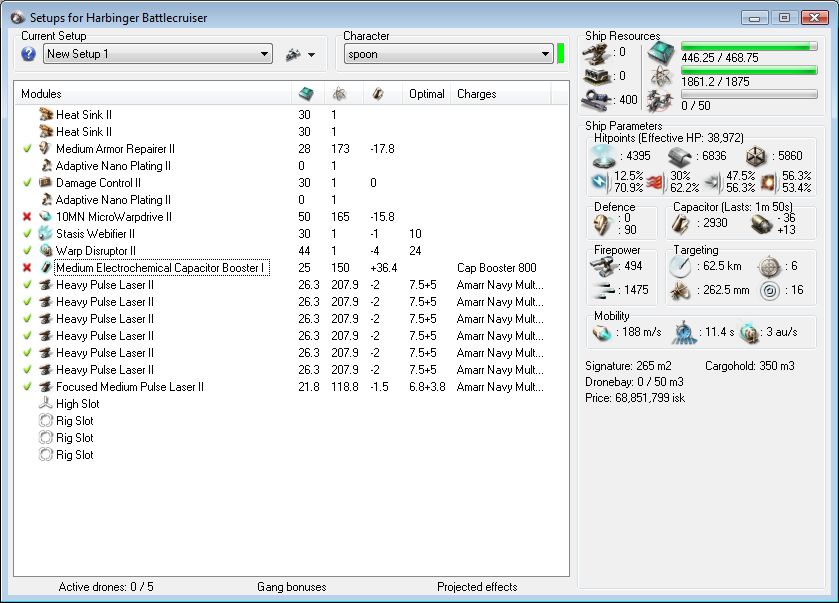Expand the ship icon dropdown arrow
This screenshot has width=839, height=603.
click(x=311, y=55)
